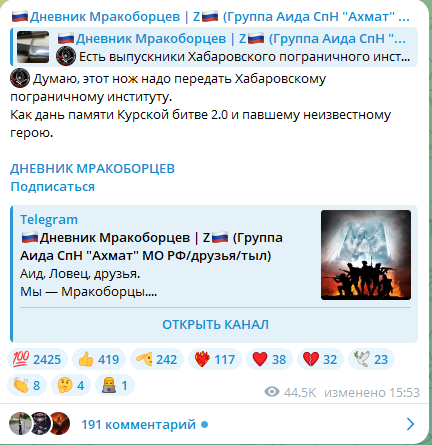
Task: Open the channel preview image with soldiers silhouette
Action: 366,255
